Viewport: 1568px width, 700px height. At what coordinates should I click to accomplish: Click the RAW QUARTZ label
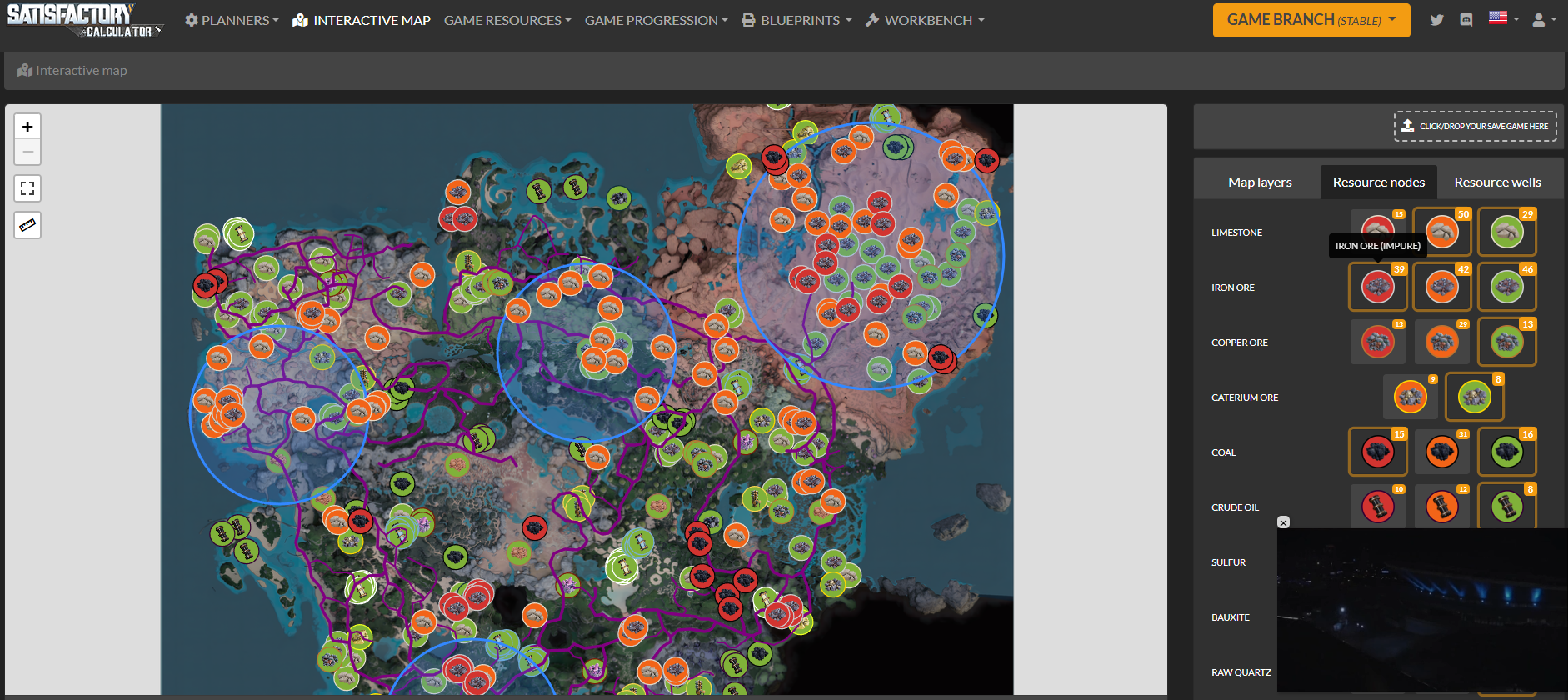pos(1241,672)
